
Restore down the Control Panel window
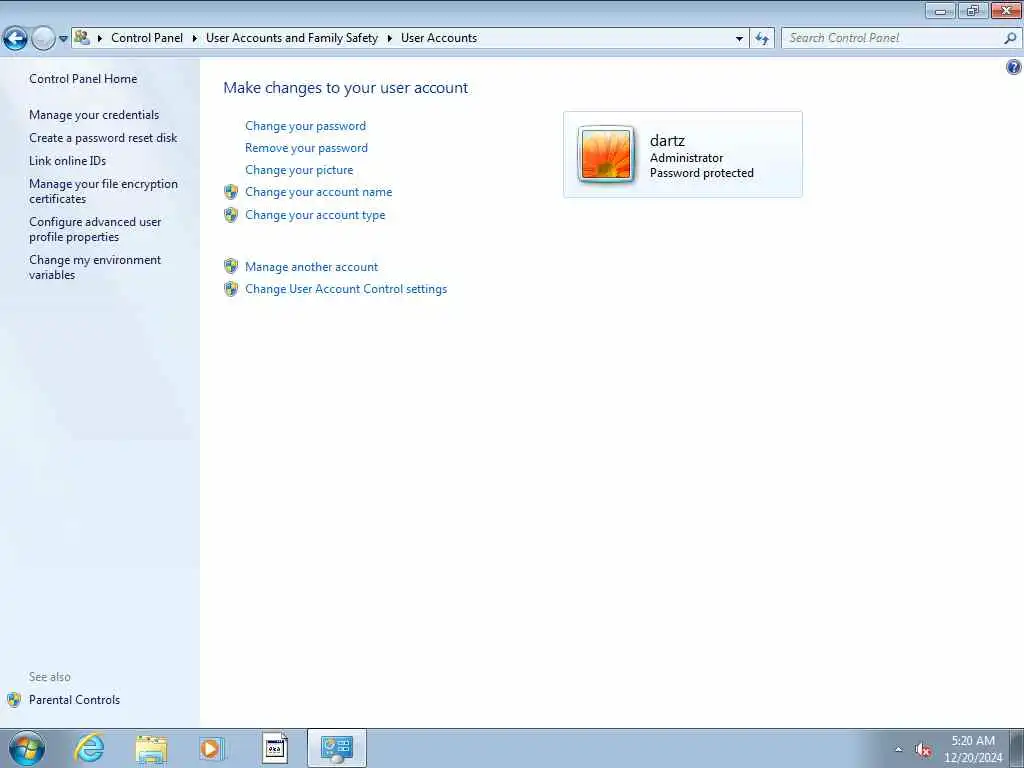coord(973,10)
